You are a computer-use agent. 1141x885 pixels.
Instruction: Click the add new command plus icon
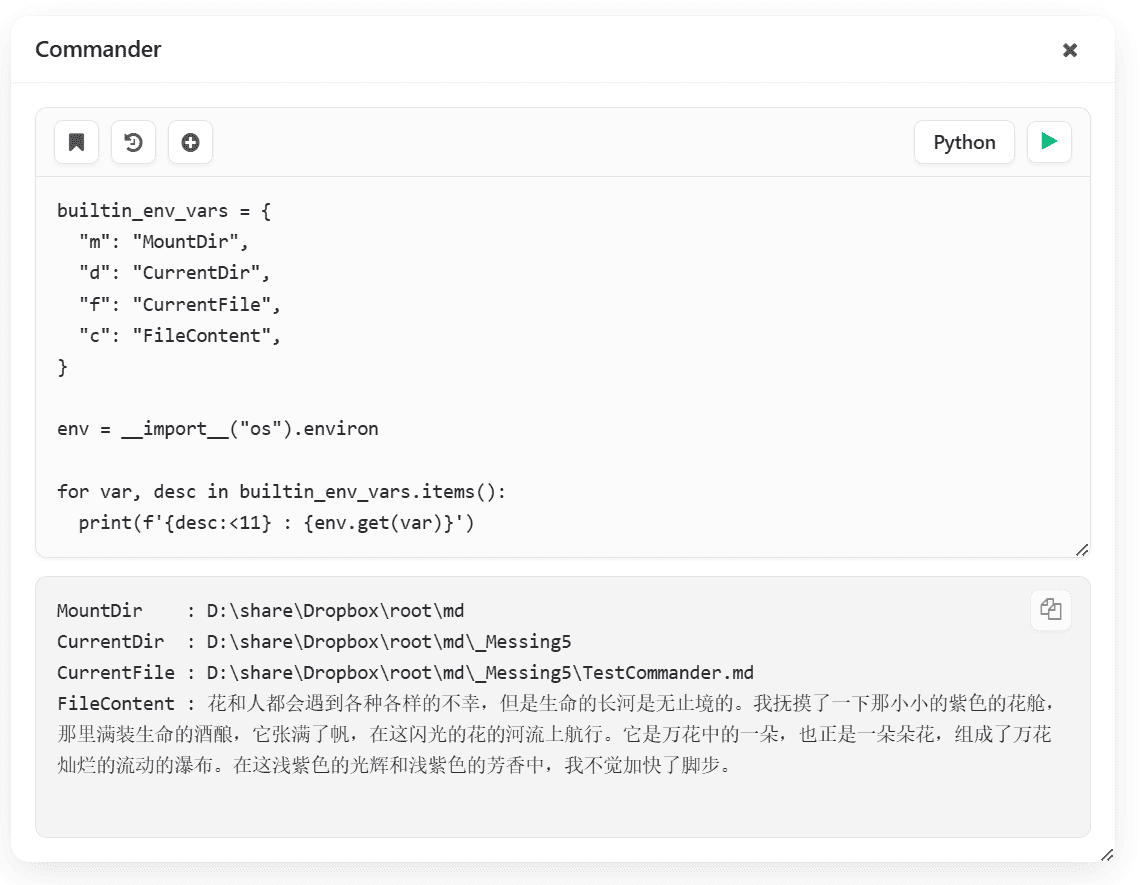(x=191, y=142)
